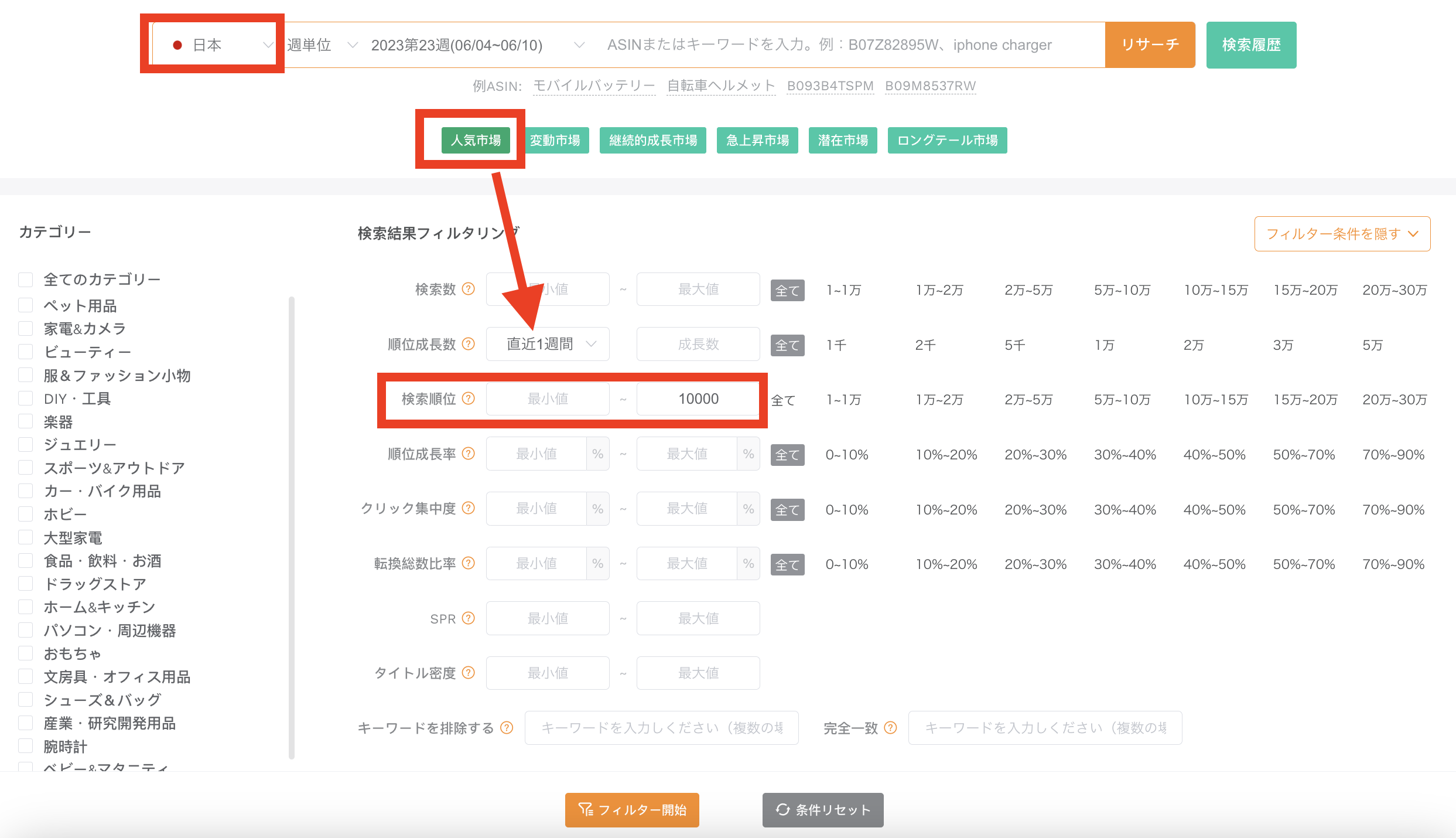Click help icon next to キーワードを排除する
1456x838 pixels.
pyautogui.click(x=507, y=728)
